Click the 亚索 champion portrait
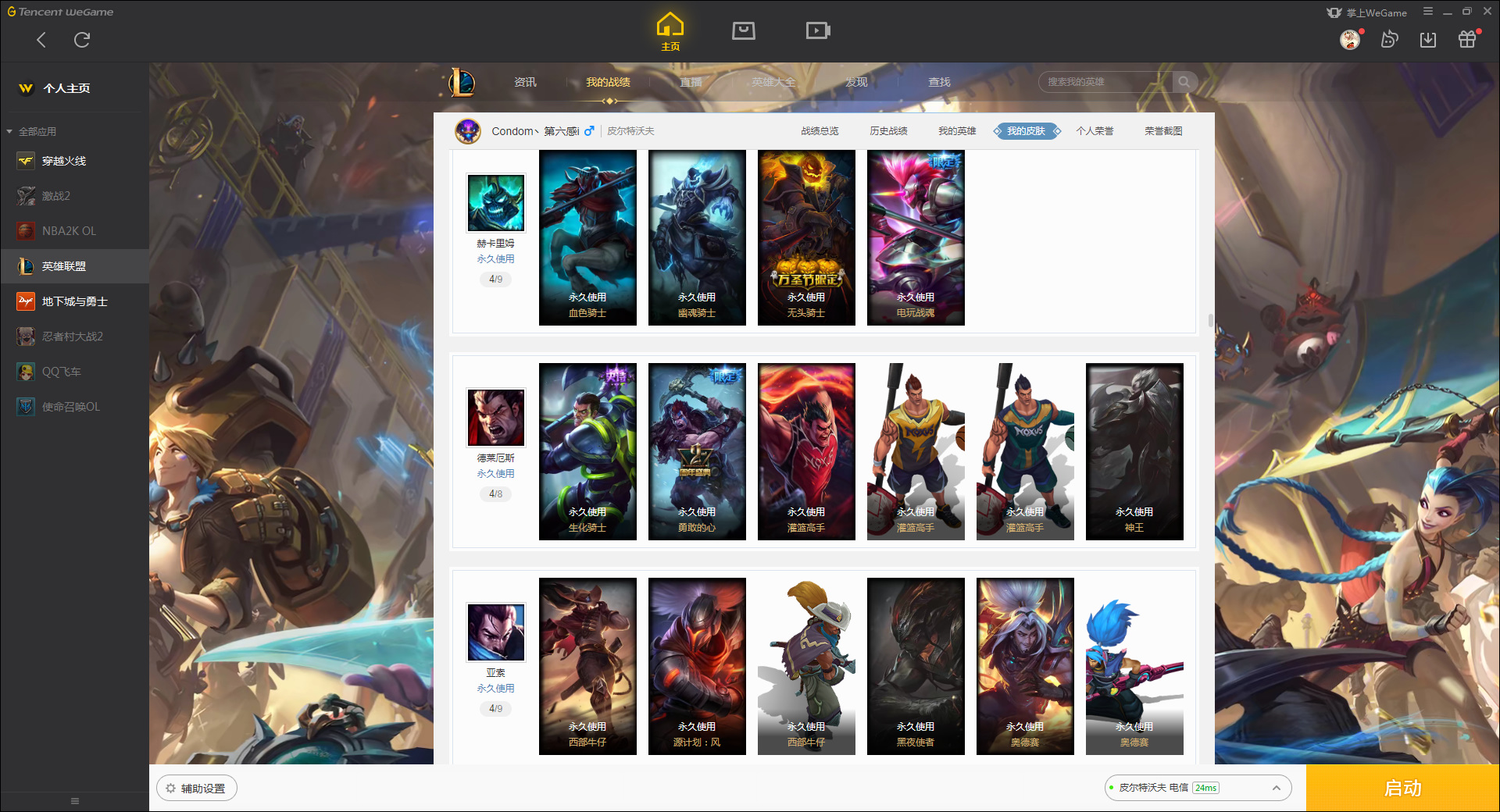The width and height of the screenshot is (1500, 812). [x=495, y=632]
